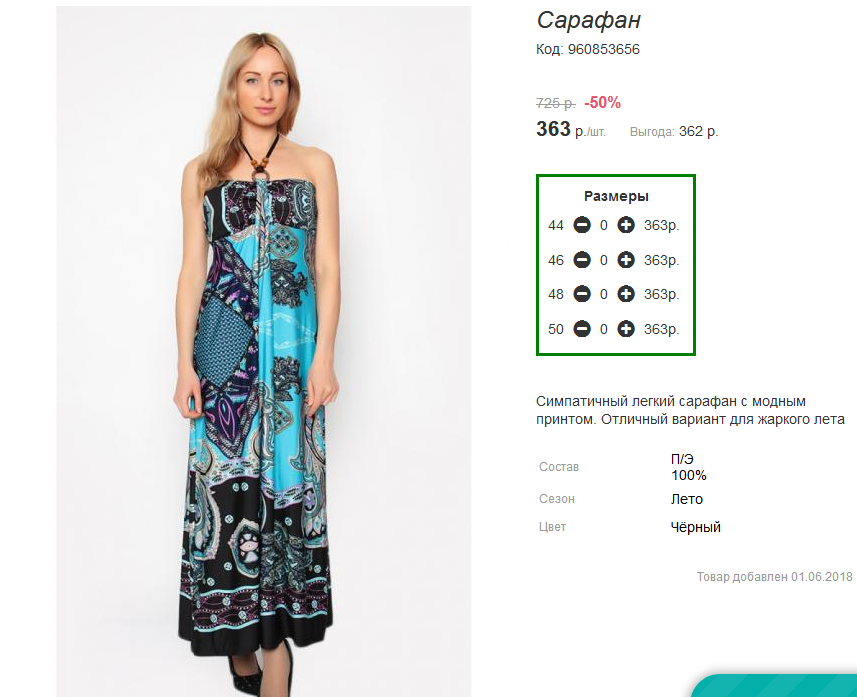Click the Сарафан product title

[588, 20]
